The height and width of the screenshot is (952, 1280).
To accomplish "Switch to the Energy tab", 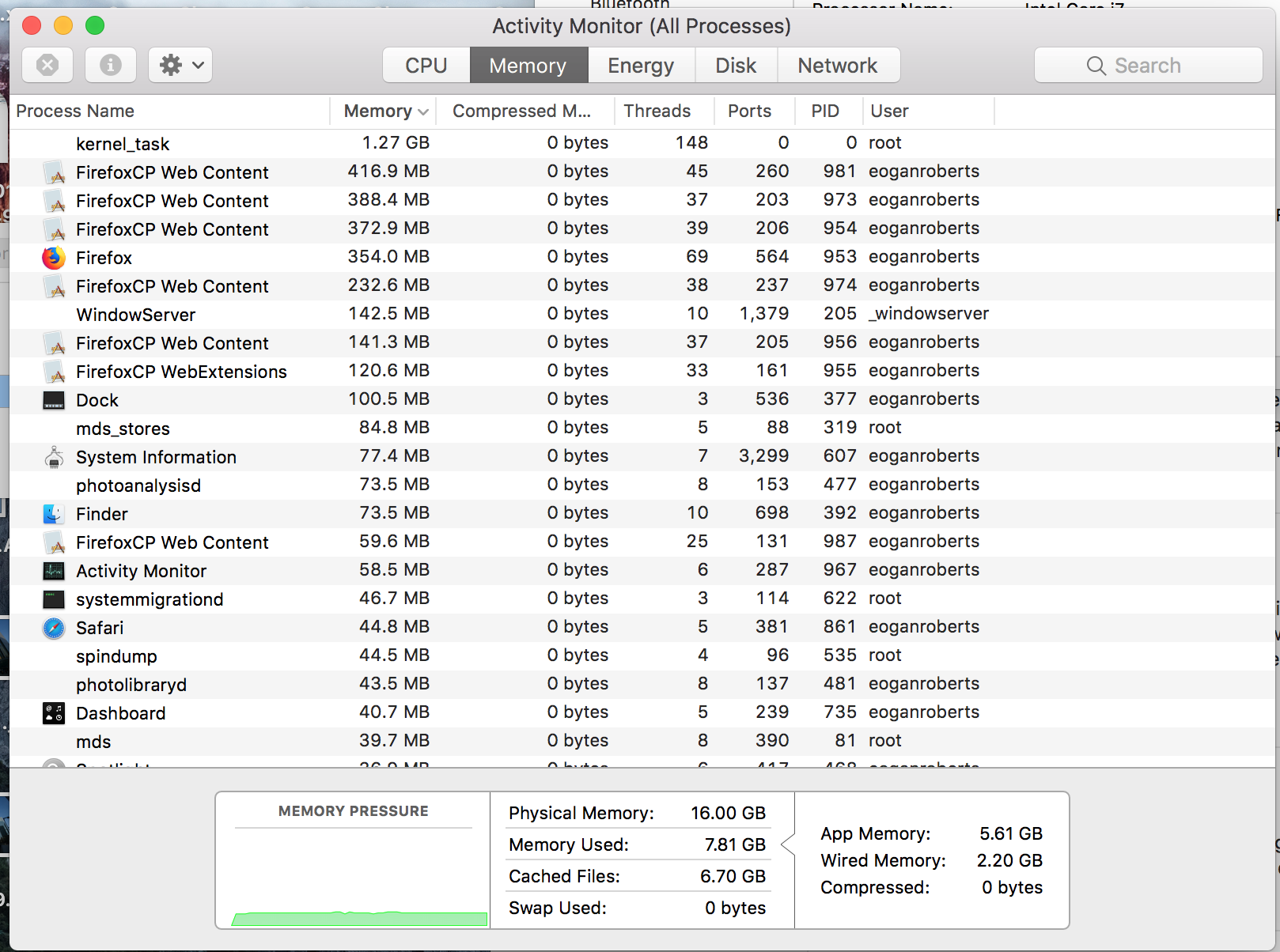I will (641, 65).
